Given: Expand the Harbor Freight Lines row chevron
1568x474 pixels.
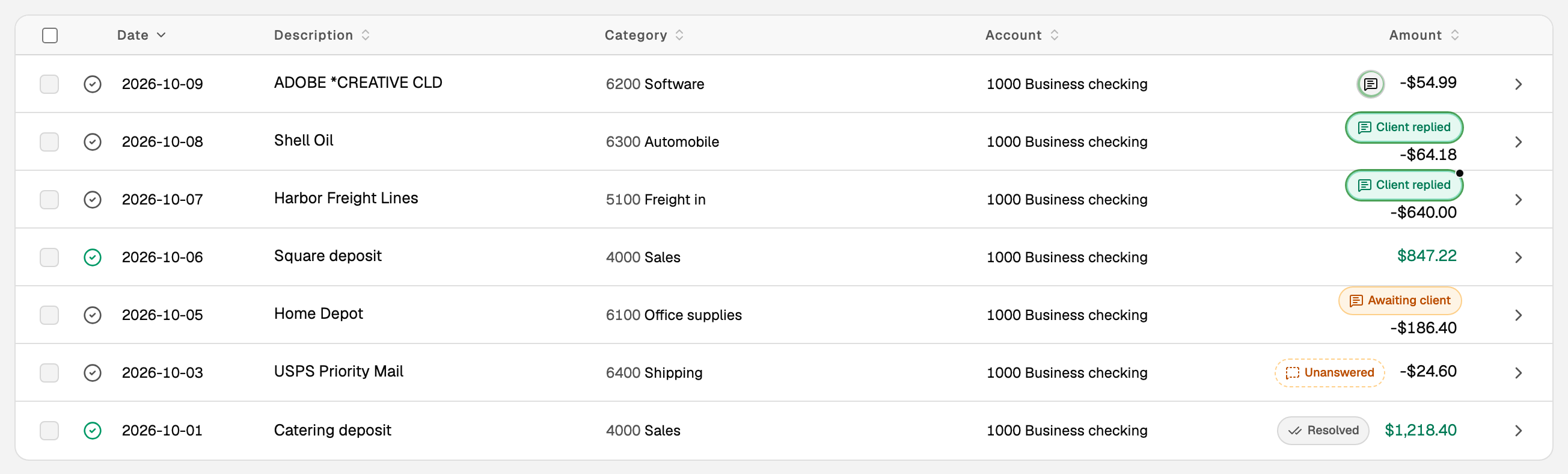Looking at the screenshot, I should coord(1518,200).
